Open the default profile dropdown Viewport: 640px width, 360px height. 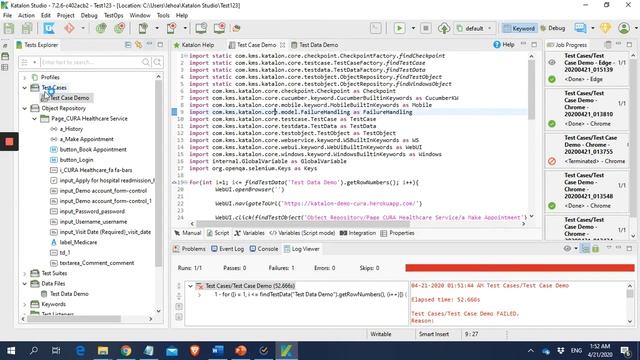(x=476, y=28)
